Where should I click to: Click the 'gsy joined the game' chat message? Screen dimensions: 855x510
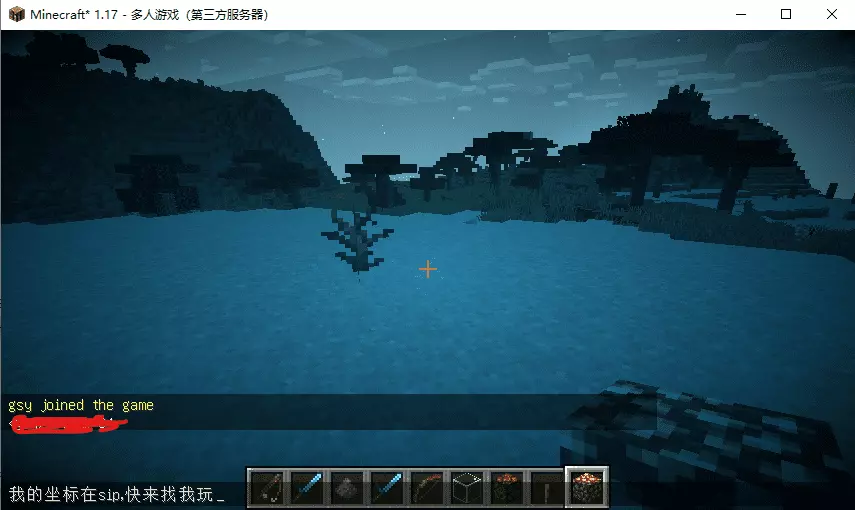pos(81,405)
